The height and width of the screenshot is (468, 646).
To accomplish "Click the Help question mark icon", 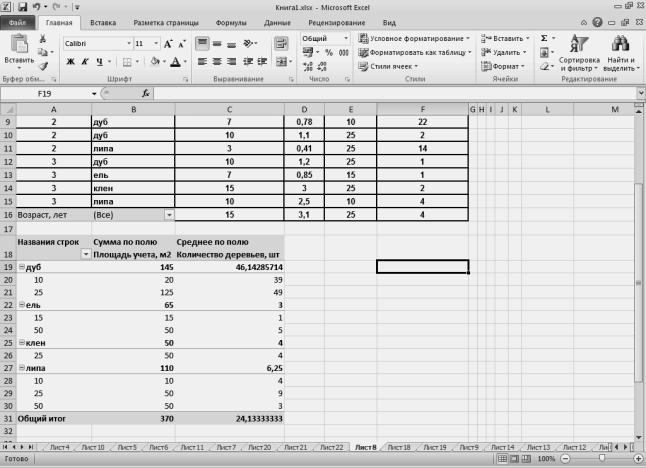I will (x=597, y=22).
